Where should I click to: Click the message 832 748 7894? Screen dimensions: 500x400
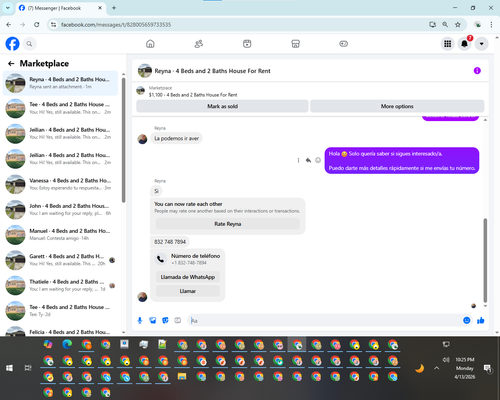pyautogui.click(x=170, y=242)
